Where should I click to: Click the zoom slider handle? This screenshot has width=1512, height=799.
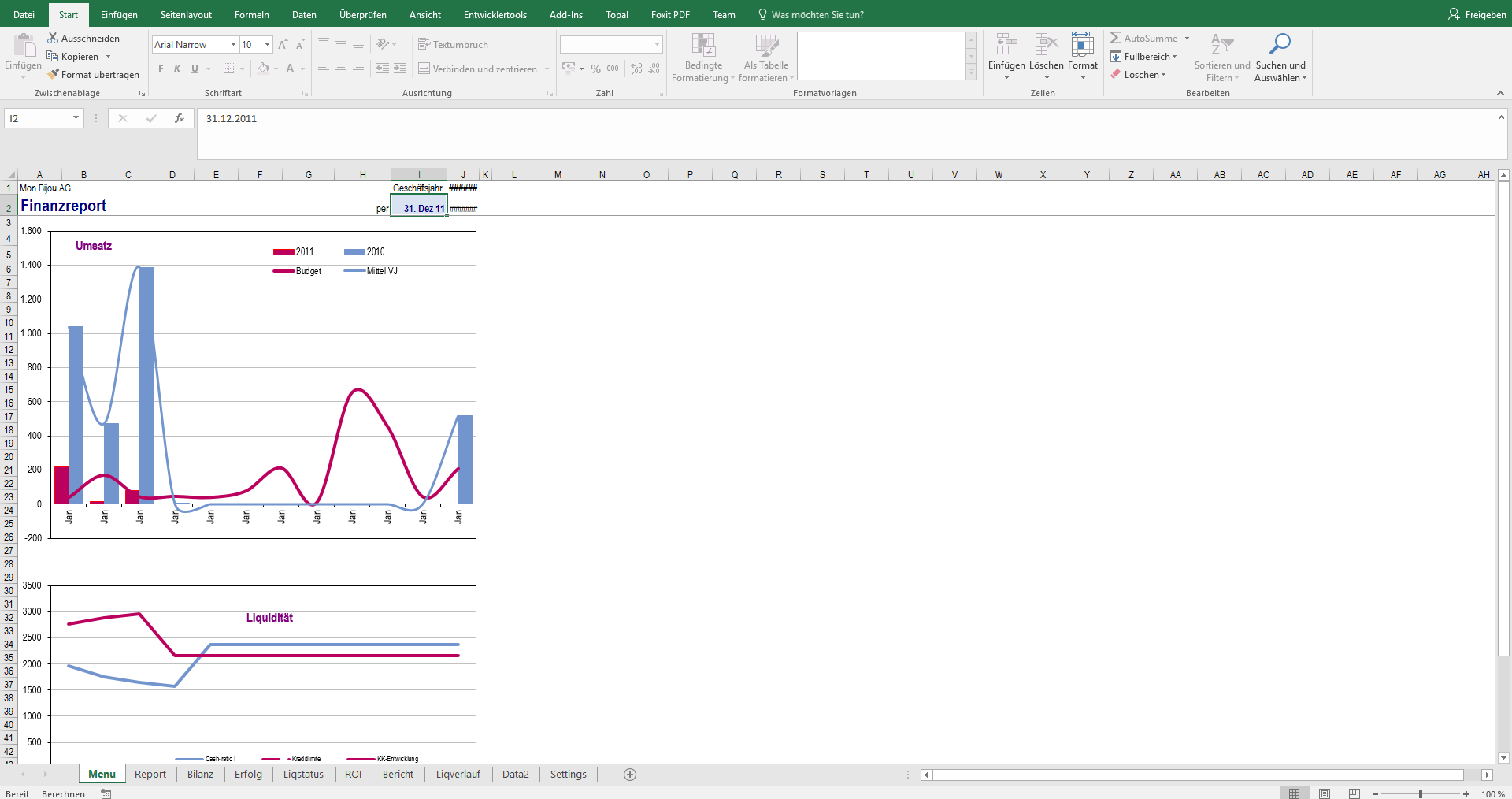(1421, 793)
